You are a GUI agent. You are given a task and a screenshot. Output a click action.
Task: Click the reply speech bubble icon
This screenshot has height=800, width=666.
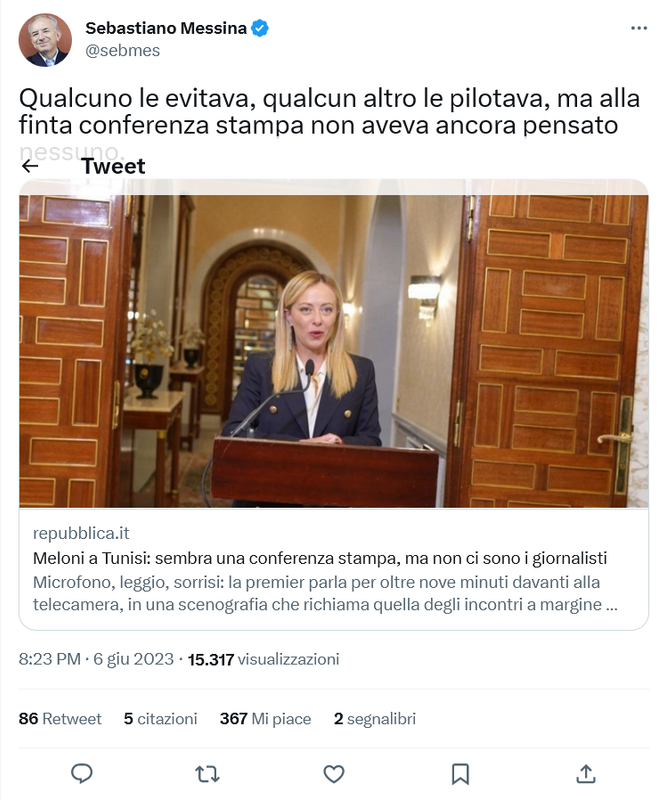[x=82, y=773]
